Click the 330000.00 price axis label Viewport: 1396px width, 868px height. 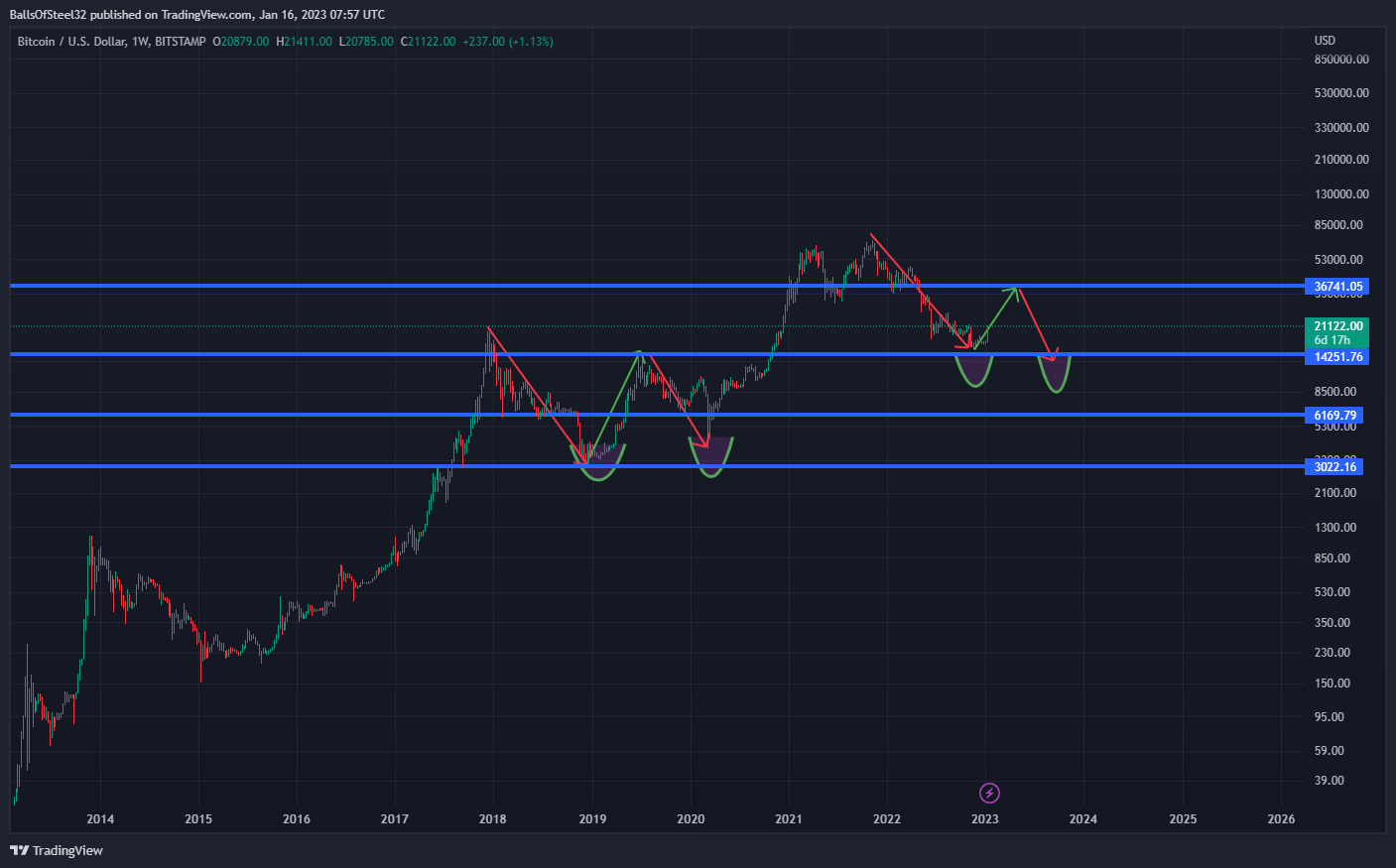click(1341, 128)
